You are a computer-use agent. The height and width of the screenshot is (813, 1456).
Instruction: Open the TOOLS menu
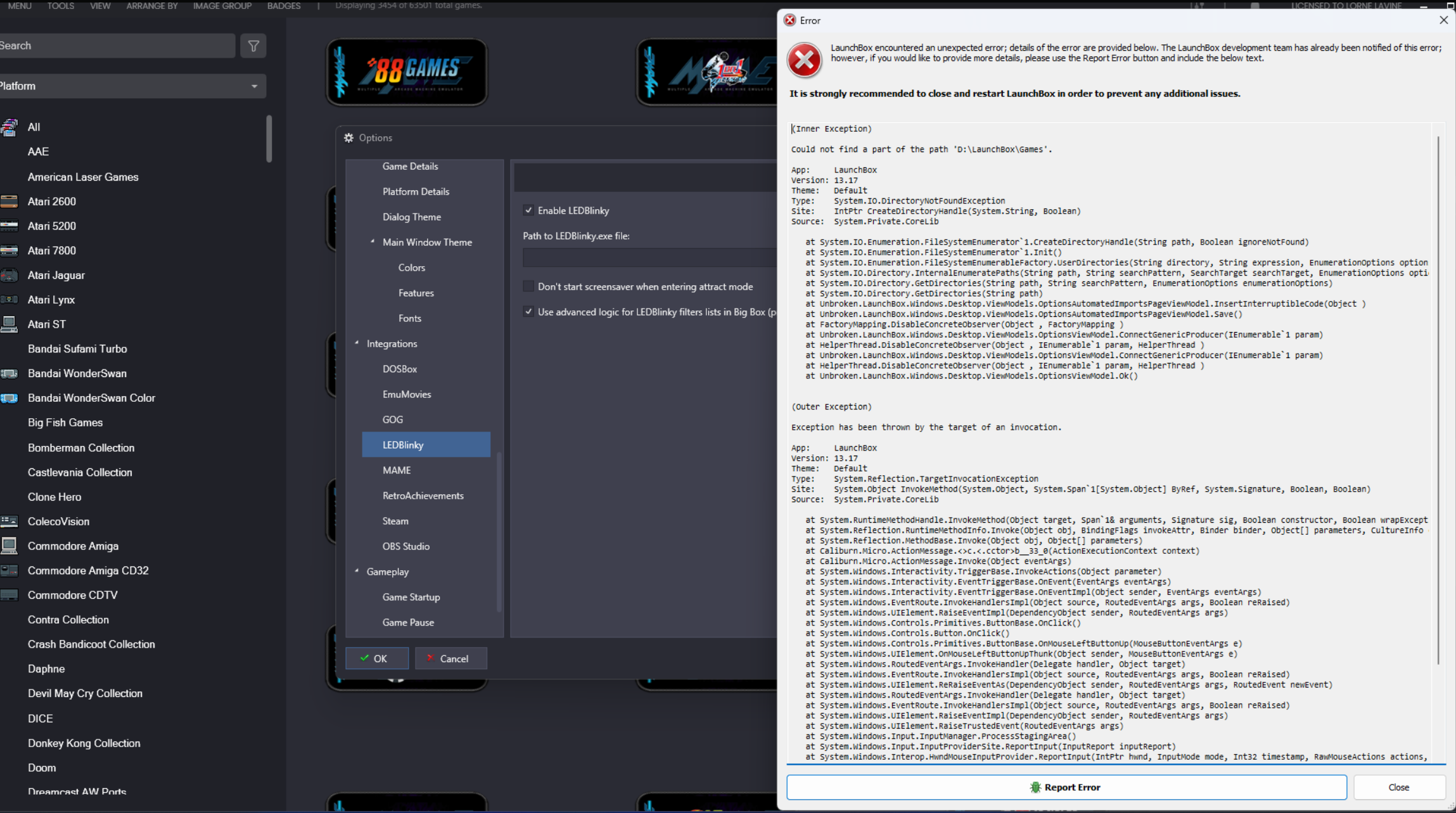click(x=60, y=6)
